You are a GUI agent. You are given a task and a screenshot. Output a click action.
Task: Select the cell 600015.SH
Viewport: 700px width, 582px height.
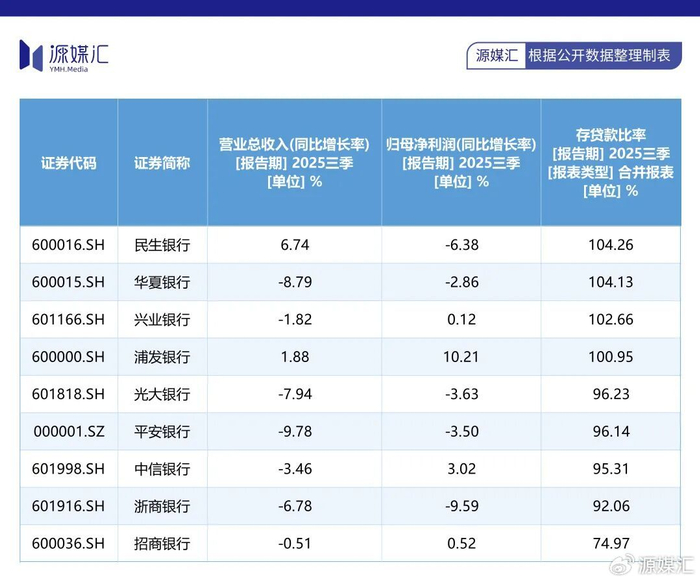(x=68, y=282)
